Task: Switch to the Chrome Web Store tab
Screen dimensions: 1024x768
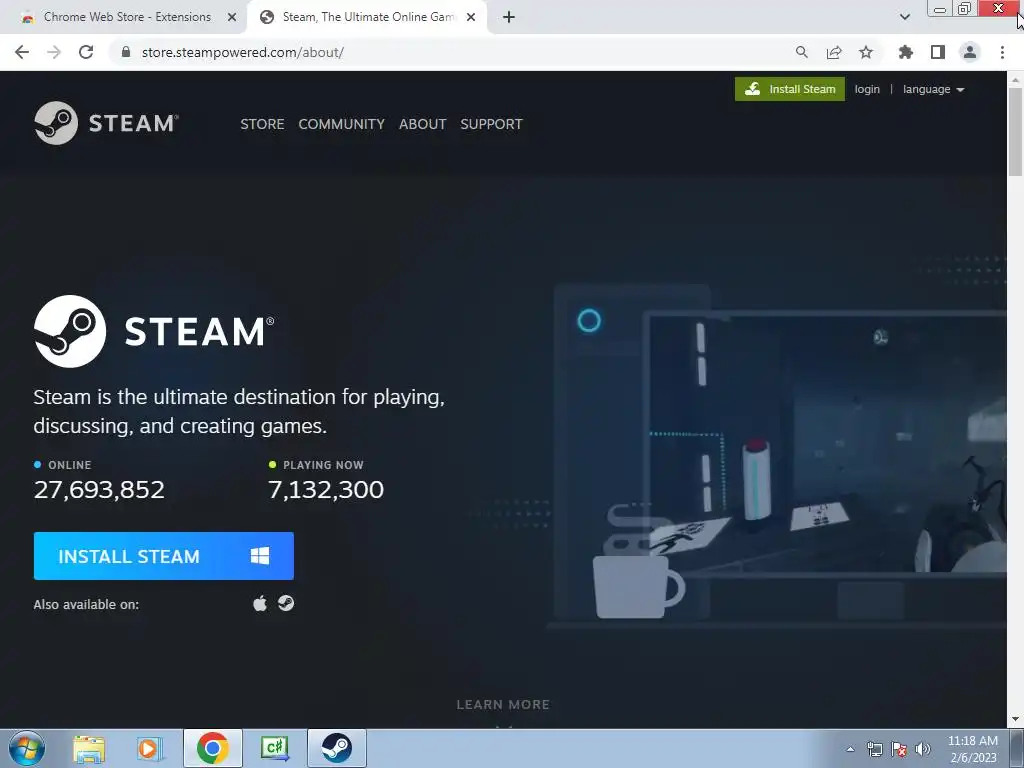Action: [127, 17]
